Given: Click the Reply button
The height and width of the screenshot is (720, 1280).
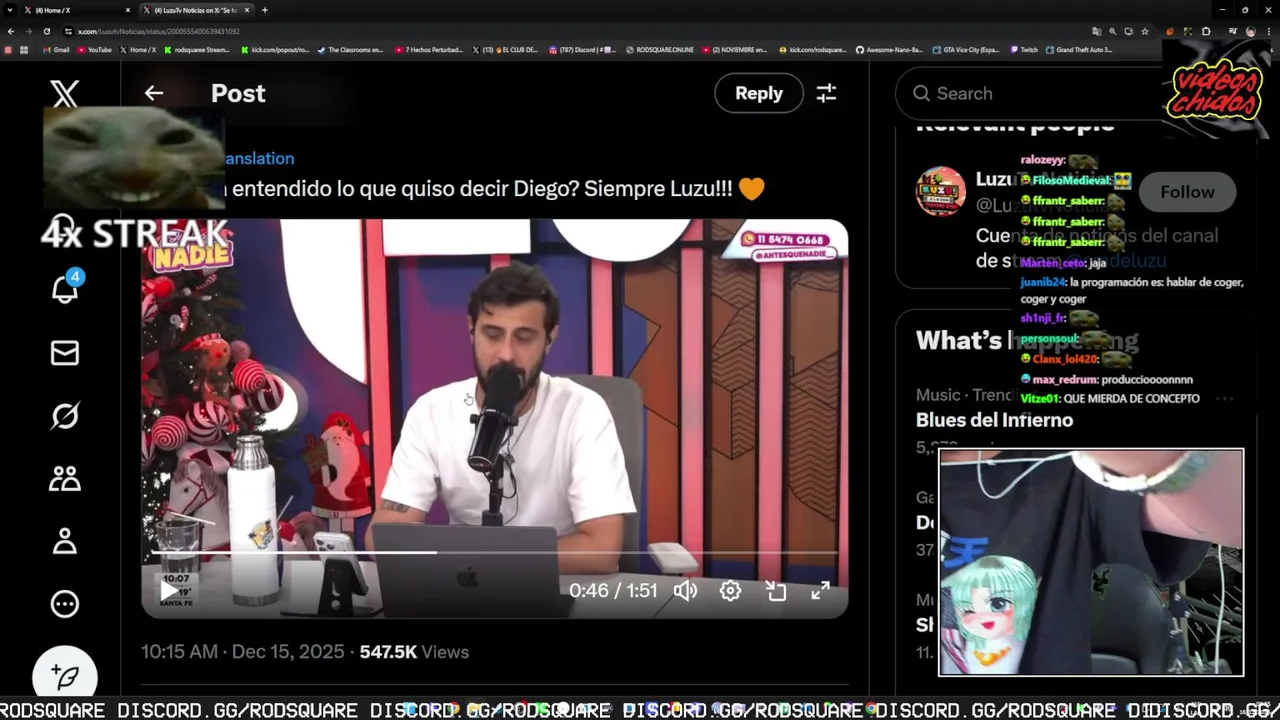Looking at the screenshot, I should pyautogui.click(x=759, y=93).
